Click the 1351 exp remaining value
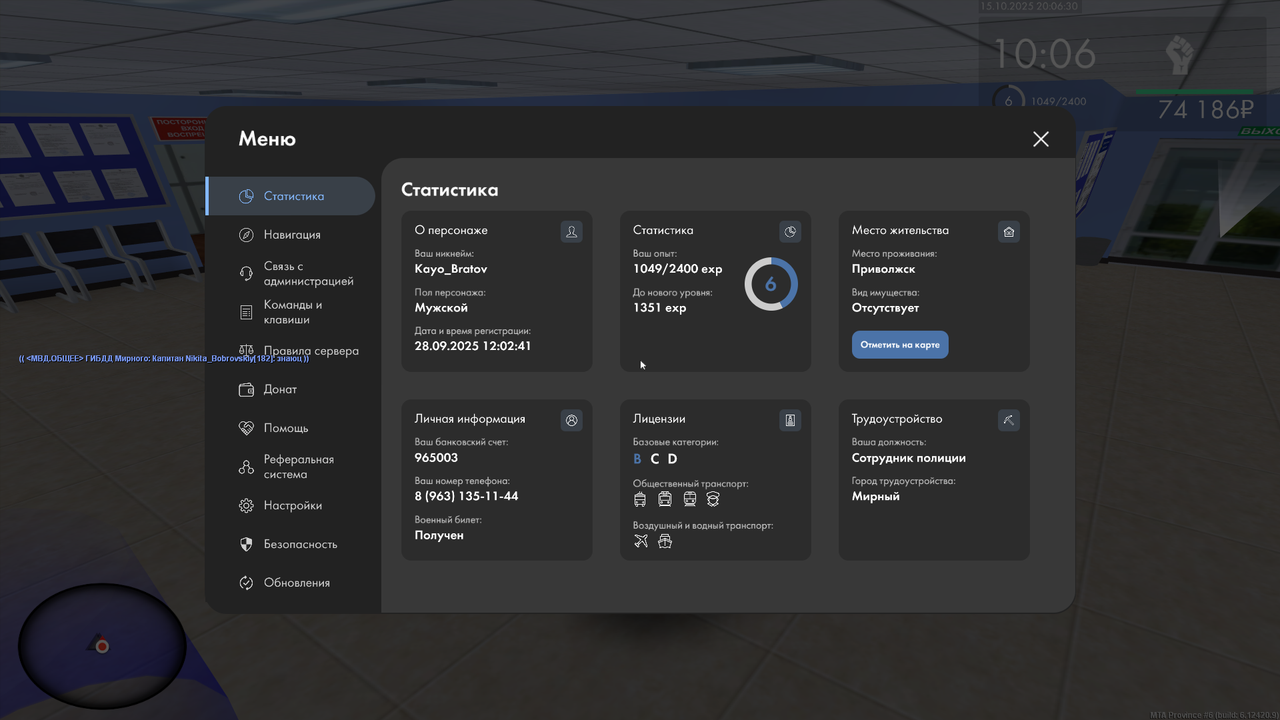The height and width of the screenshot is (720, 1280). pos(660,308)
